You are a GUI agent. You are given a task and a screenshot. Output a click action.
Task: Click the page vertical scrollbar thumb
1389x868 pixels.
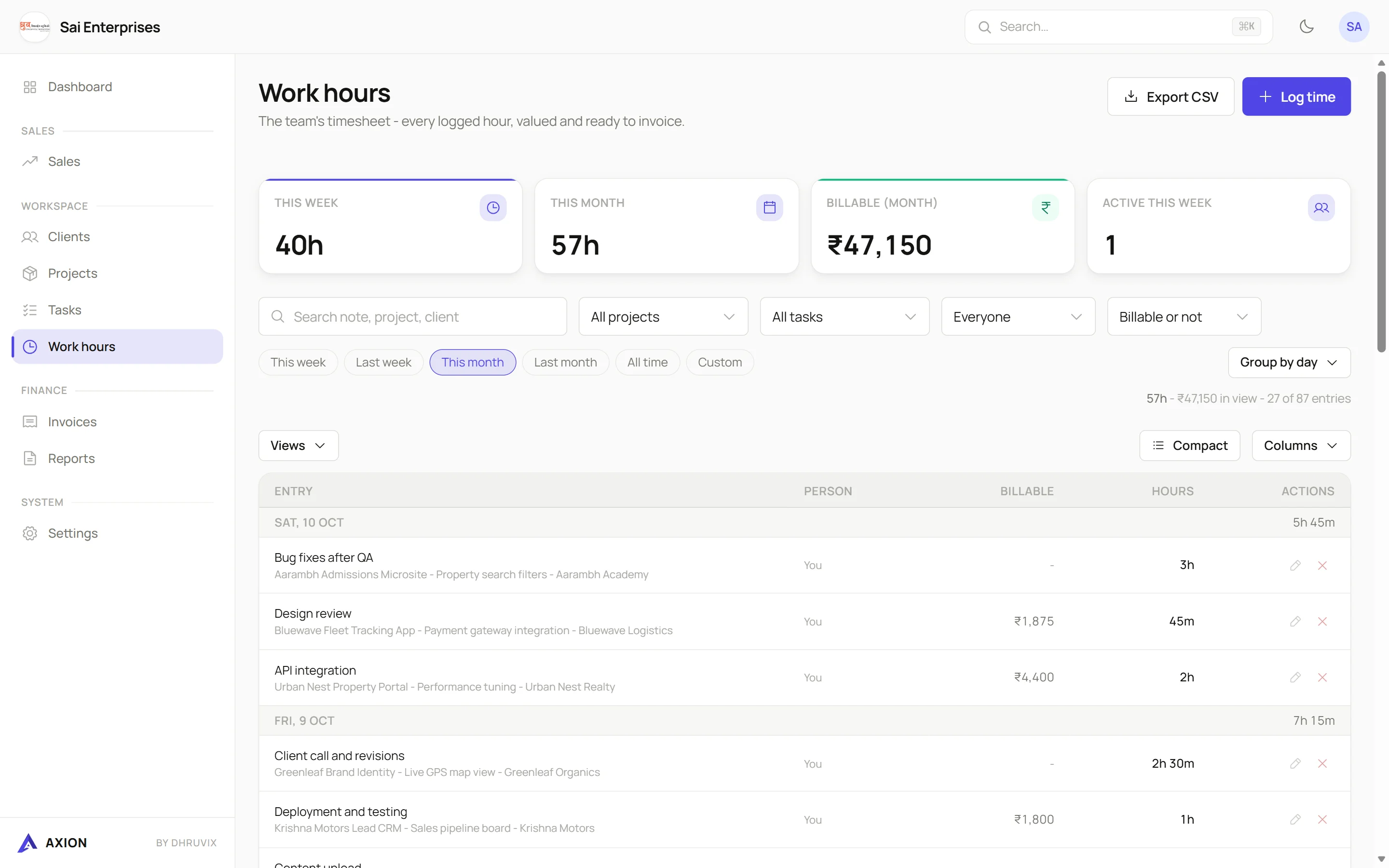click(x=1381, y=211)
